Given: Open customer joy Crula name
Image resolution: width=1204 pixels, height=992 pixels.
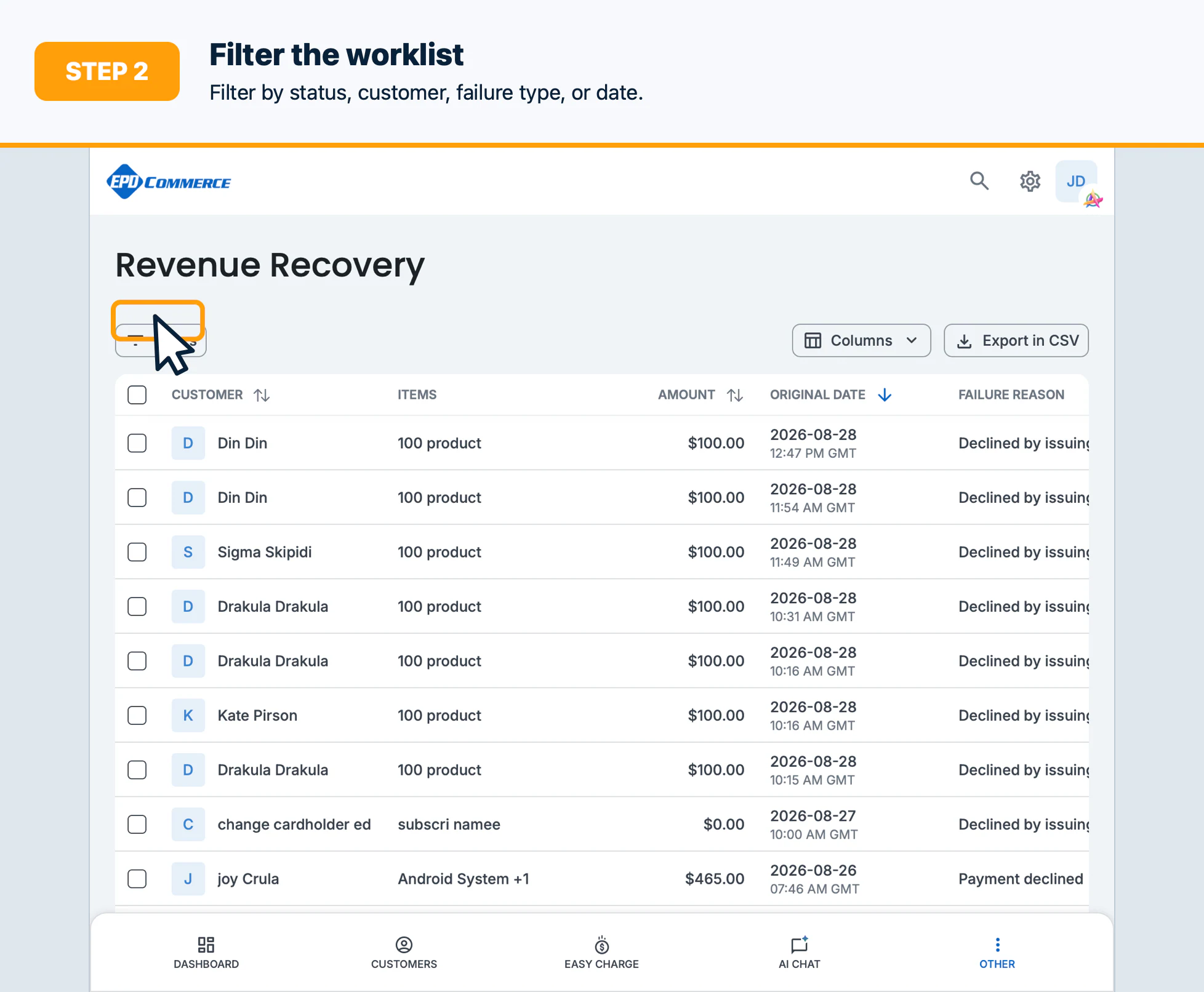Looking at the screenshot, I should [x=248, y=879].
